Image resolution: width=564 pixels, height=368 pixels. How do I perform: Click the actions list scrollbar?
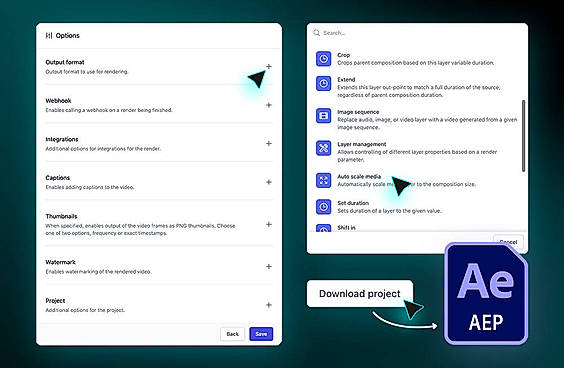[523, 136]
